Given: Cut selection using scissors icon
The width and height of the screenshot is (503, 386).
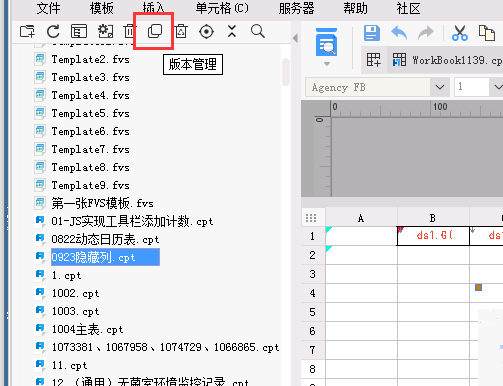Looking at the screenshot, I should click(460, 33).
